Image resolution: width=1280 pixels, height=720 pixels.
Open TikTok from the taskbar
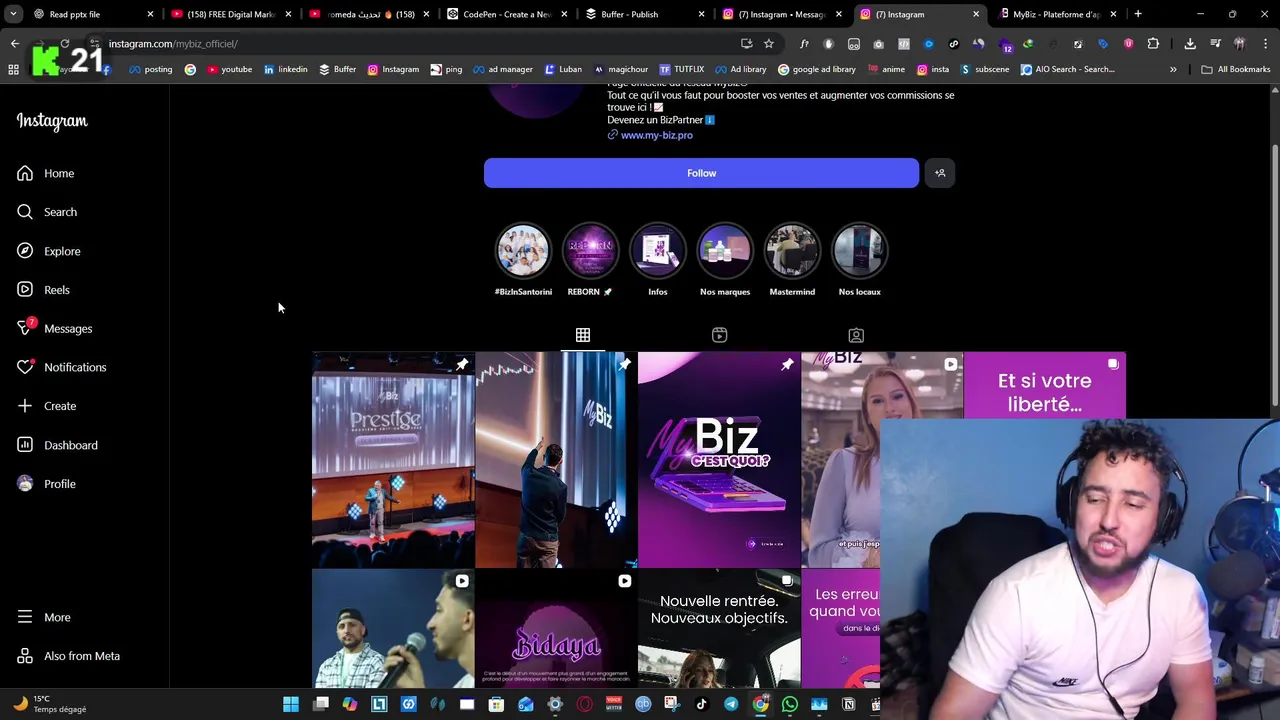(702, 704)
